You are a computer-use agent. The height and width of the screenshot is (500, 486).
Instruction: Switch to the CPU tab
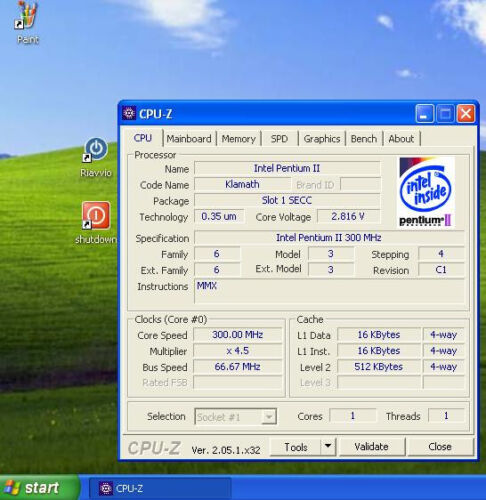pyautogui.click(x=143, y=138)
